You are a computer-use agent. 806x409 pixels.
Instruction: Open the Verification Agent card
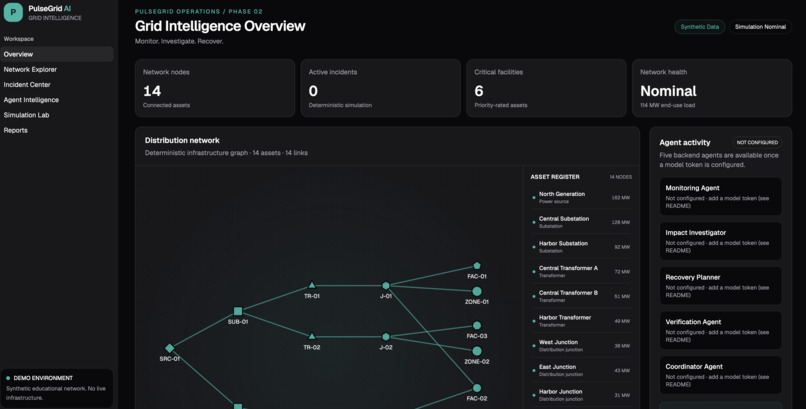point(720,330)
